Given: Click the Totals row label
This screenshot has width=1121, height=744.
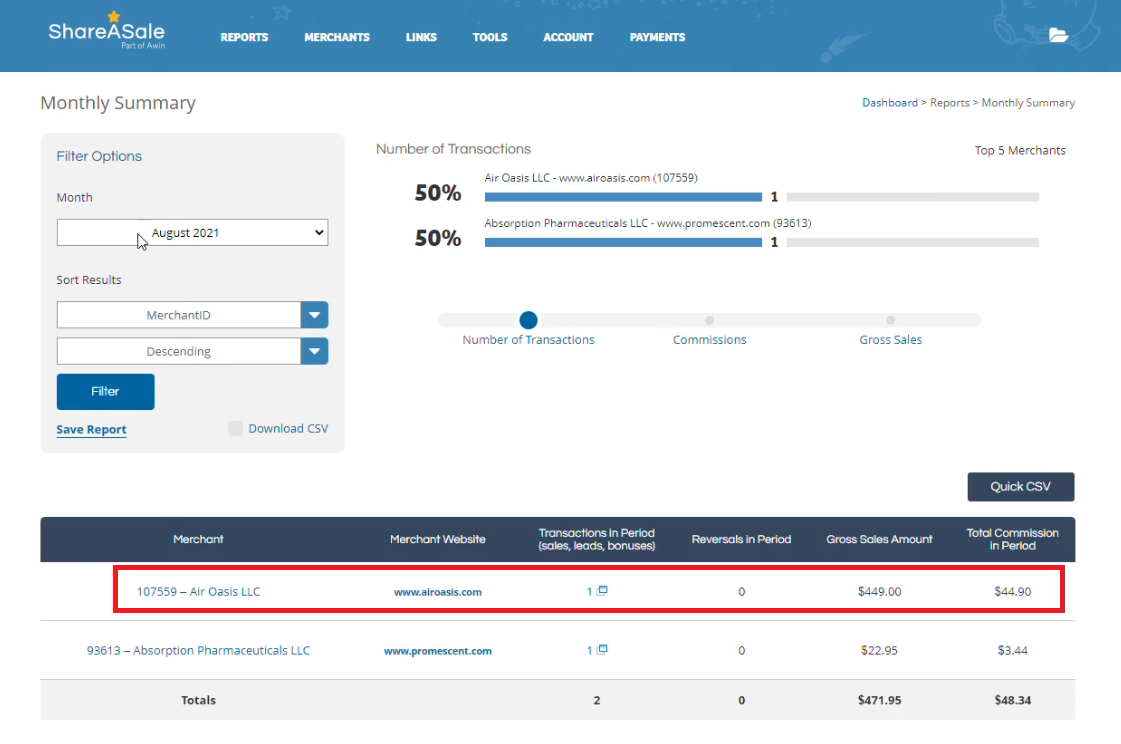Looking at the screenshot, I should pos(198,700).
